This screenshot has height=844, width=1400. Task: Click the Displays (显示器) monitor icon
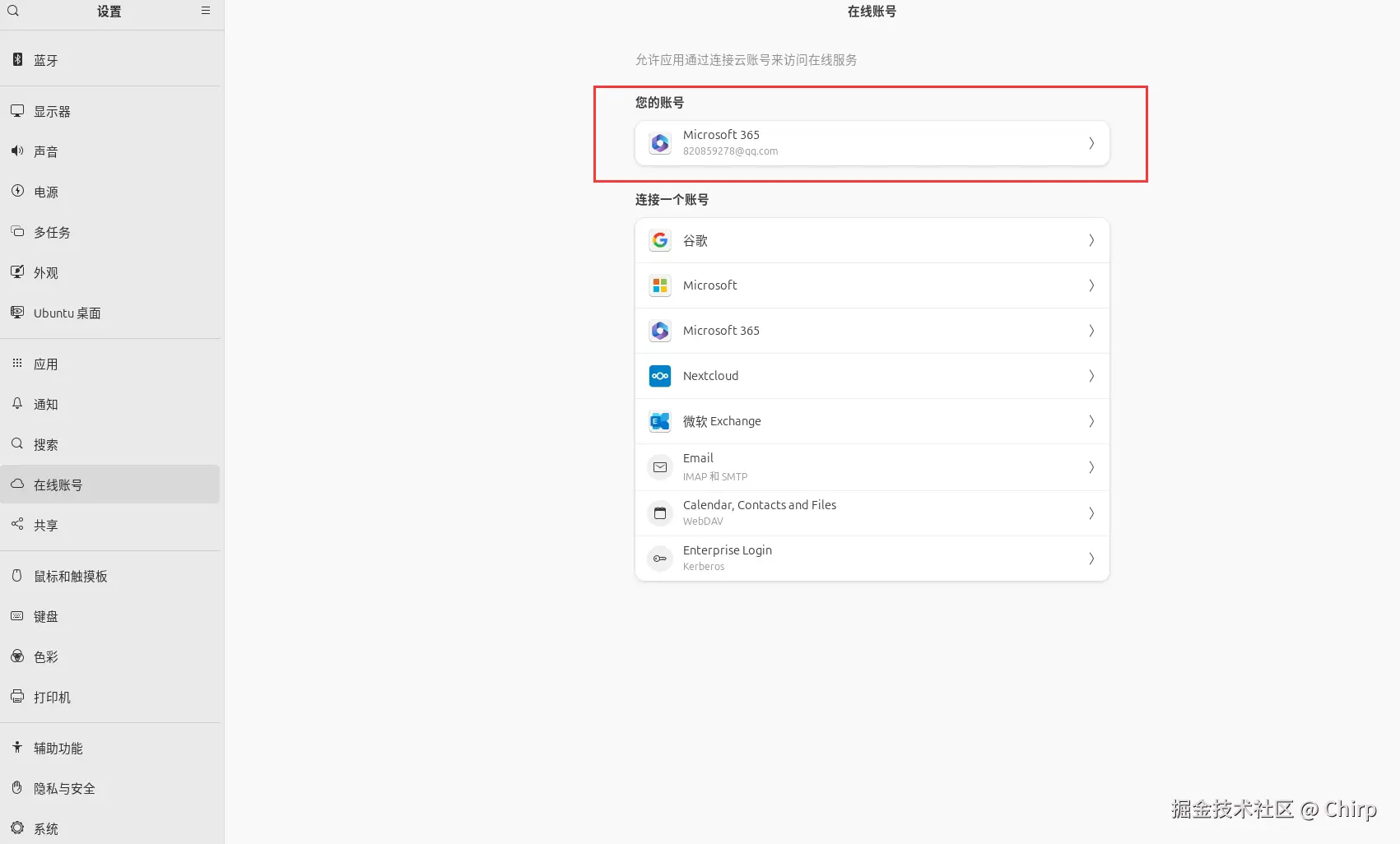17,110
